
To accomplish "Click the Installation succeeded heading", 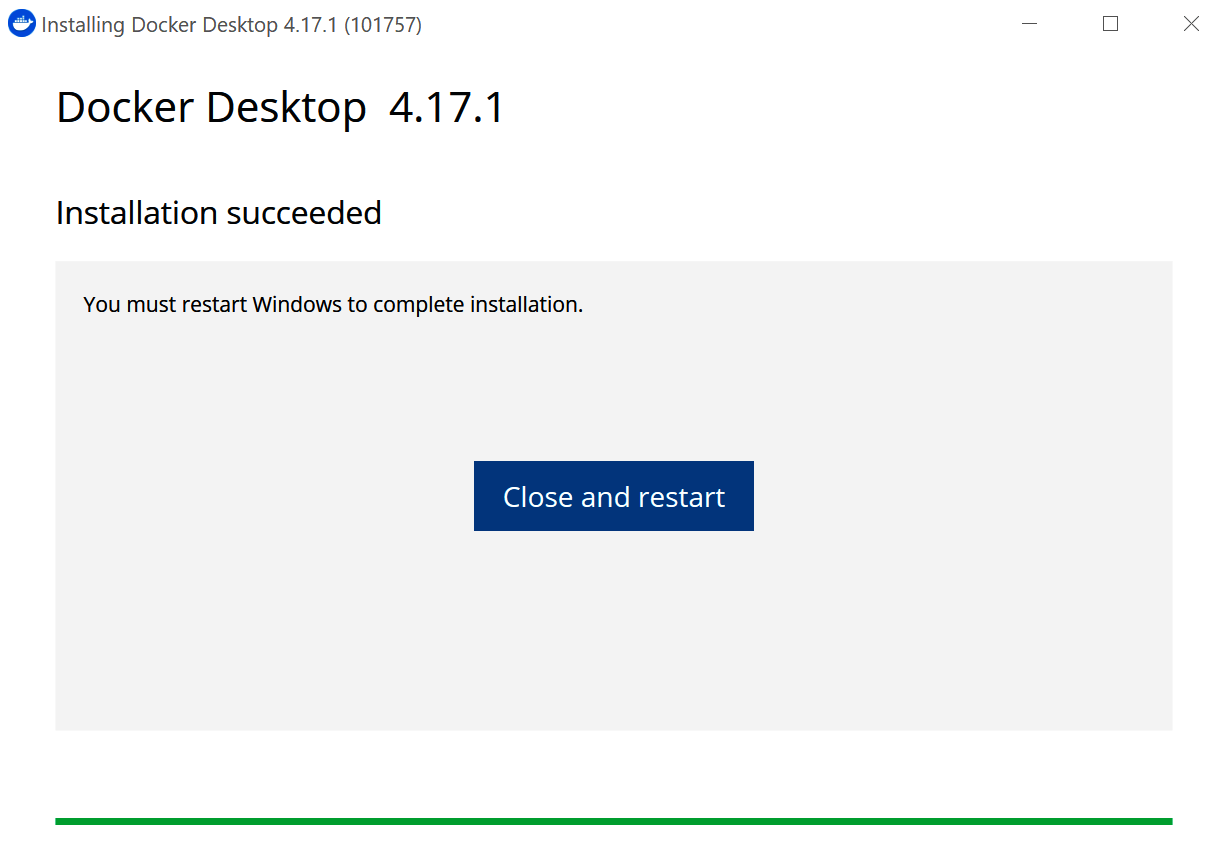I will tap(218, 212).
